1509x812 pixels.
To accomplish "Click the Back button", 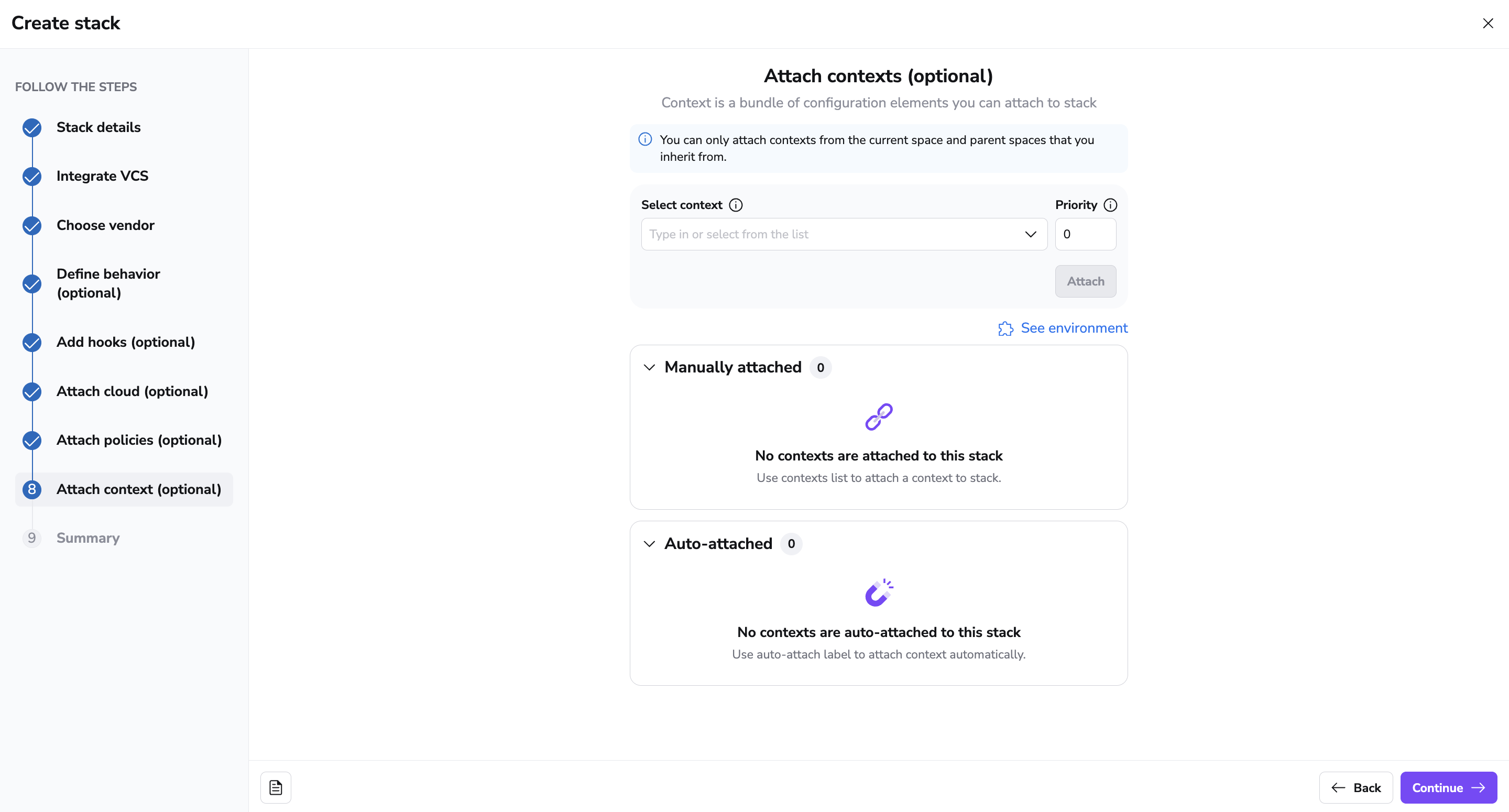I will pos(1355,787).
